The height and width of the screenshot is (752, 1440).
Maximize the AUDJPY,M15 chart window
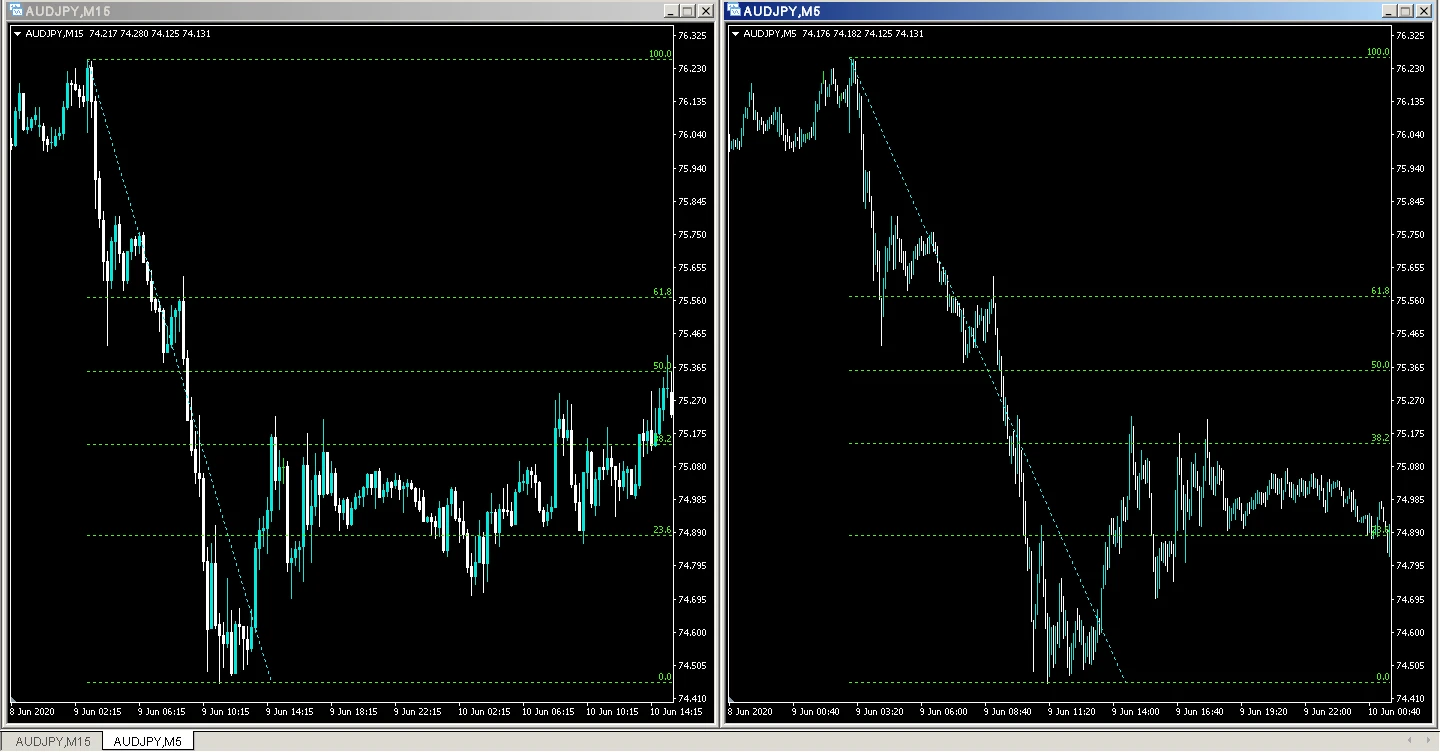[x=688, y=10]
